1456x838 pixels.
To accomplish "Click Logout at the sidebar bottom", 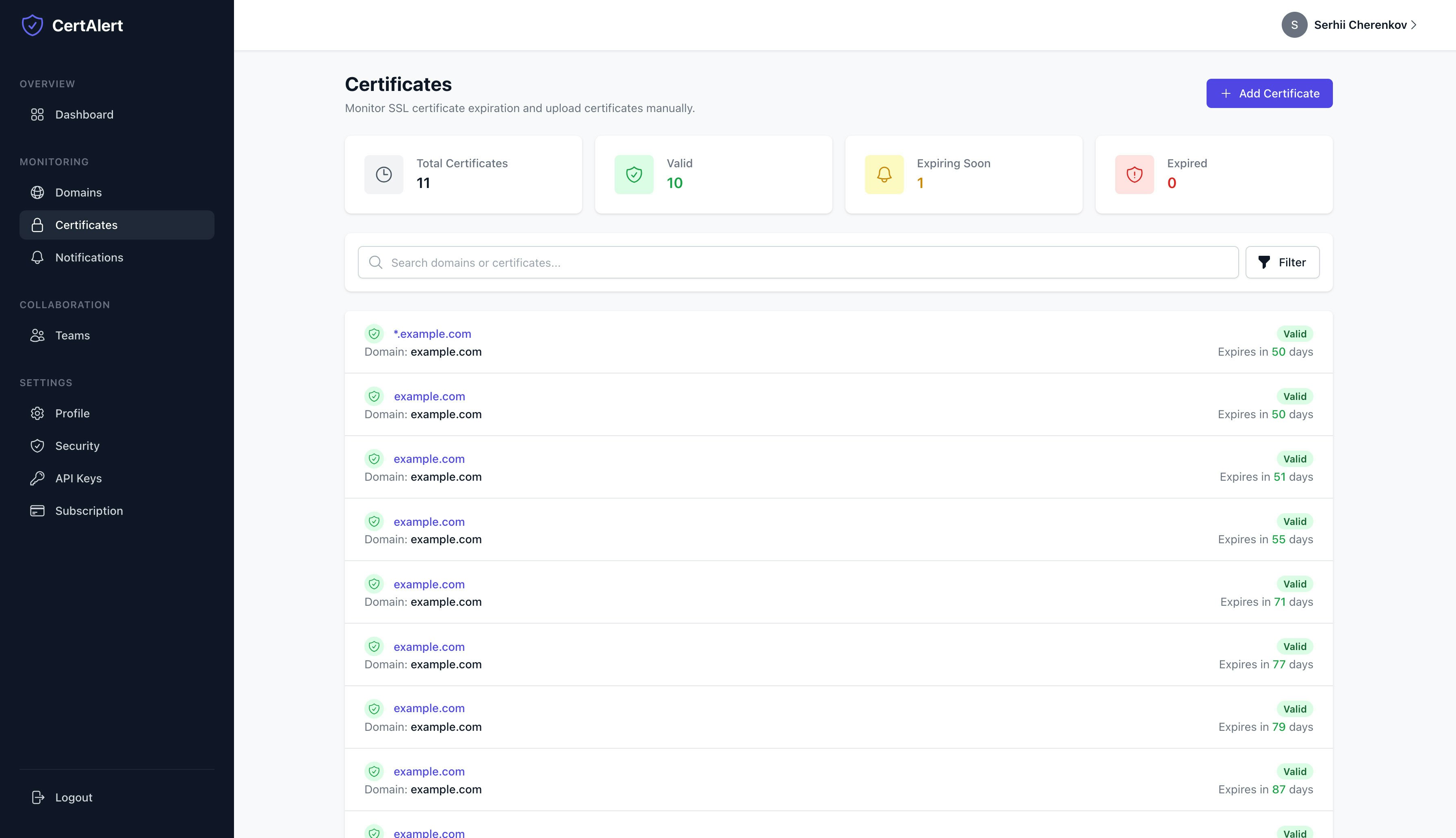I will click(x=117, y=797).
